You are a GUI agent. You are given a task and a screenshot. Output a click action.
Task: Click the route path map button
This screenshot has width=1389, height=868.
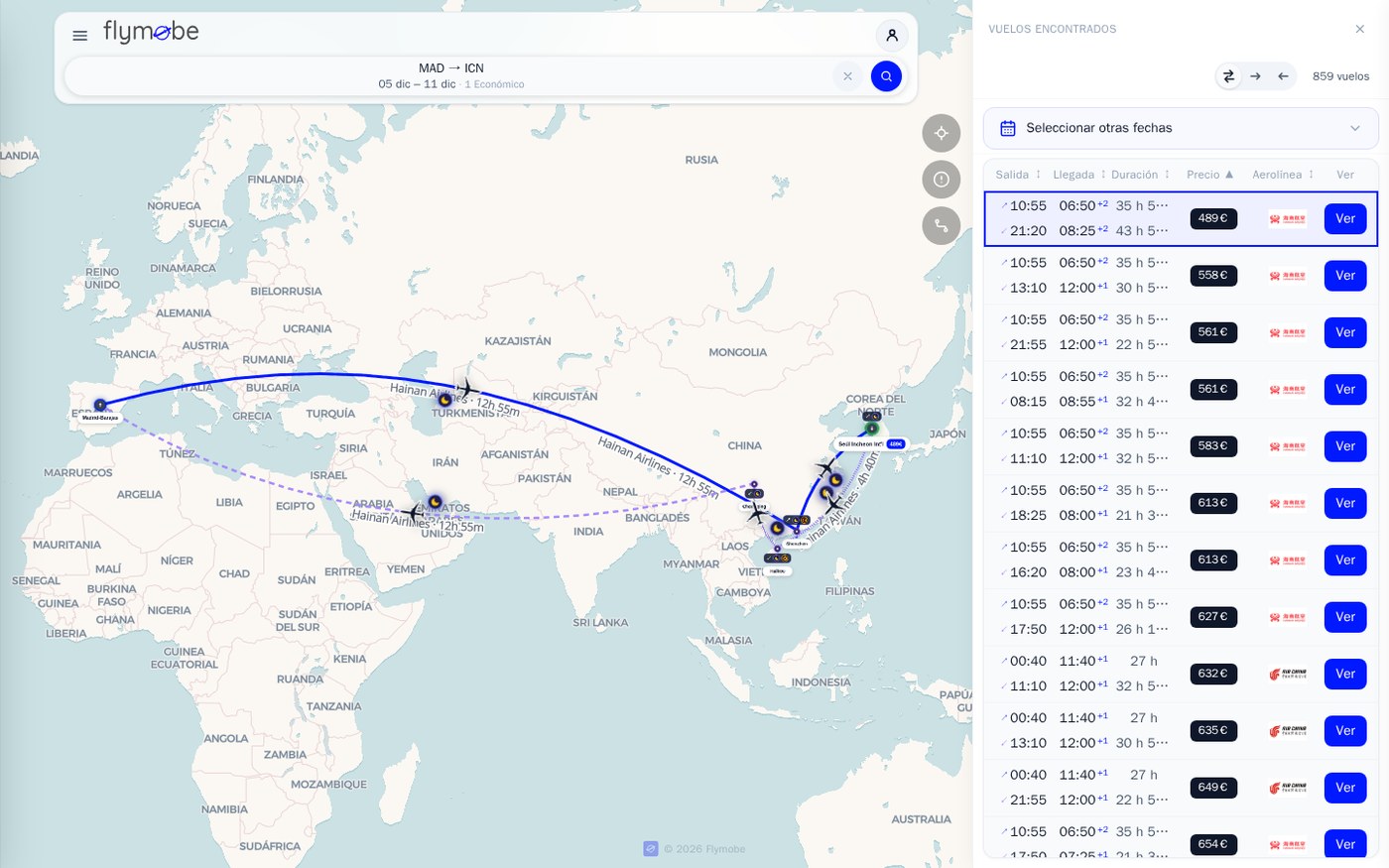(942, 226)
